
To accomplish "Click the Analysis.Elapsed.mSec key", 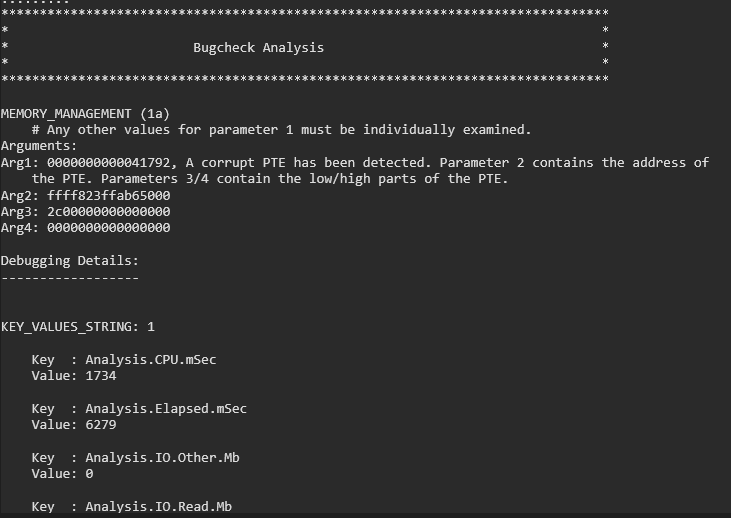I will pos(166,408).
